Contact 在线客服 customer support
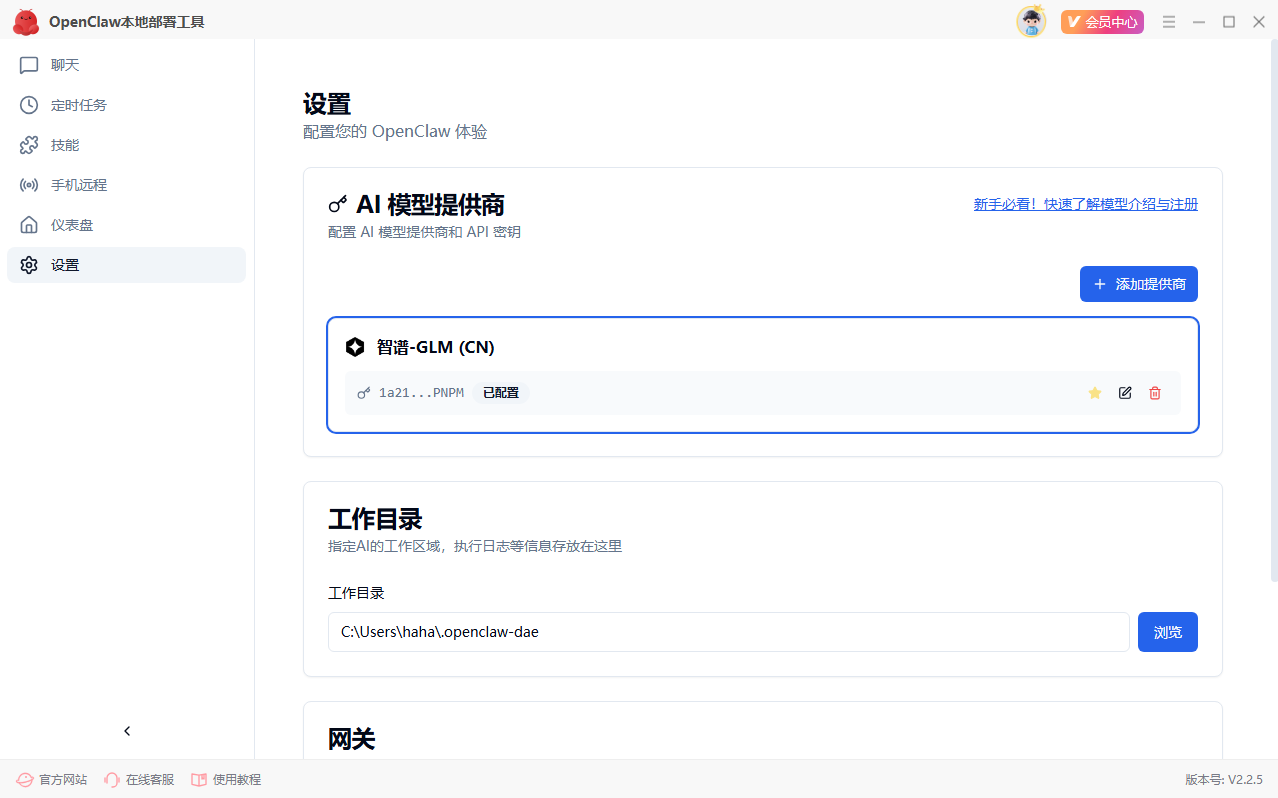Viewport: 1278px width, 798px height. pyautogui.click(x=139, y=779)
